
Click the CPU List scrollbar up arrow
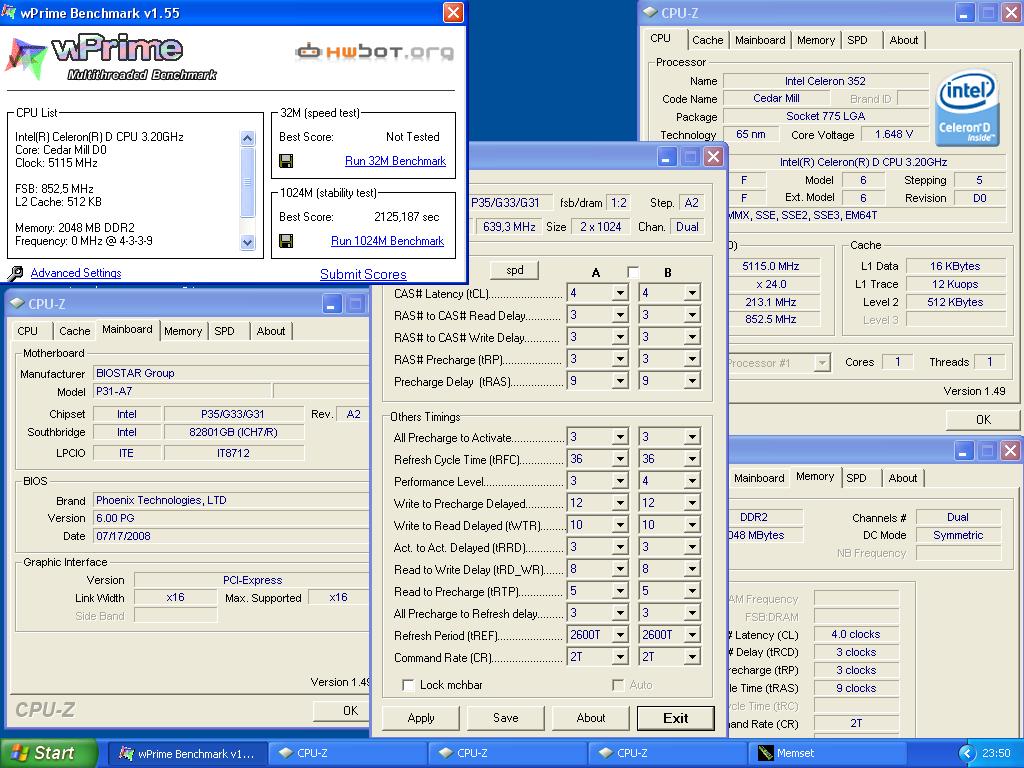(248, 138)
